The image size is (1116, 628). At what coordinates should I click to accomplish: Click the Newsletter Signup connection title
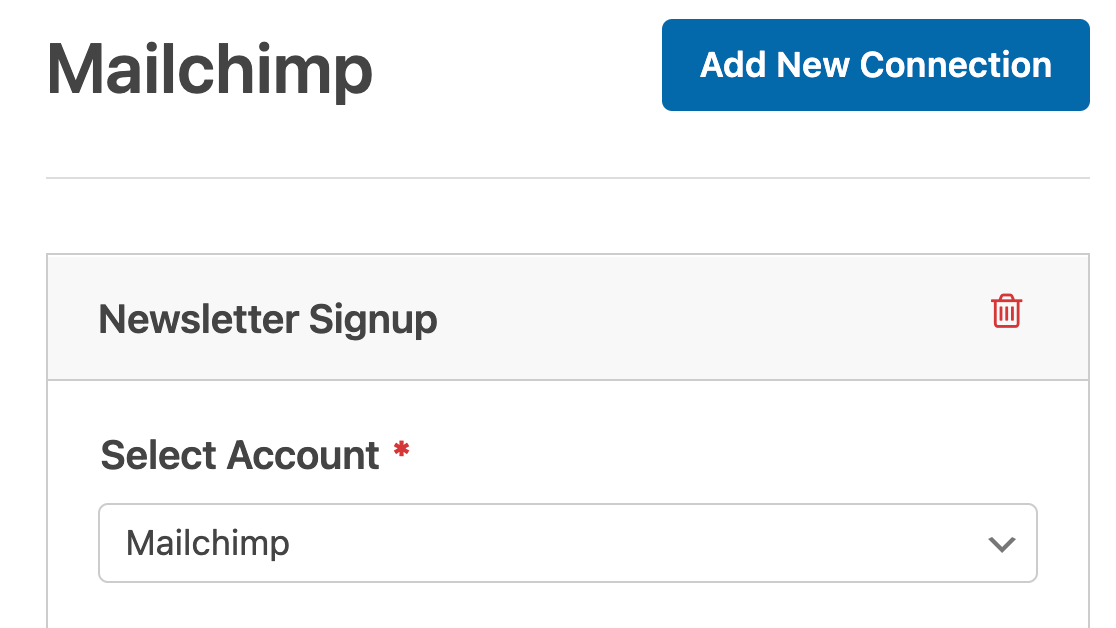coord(268,320)
